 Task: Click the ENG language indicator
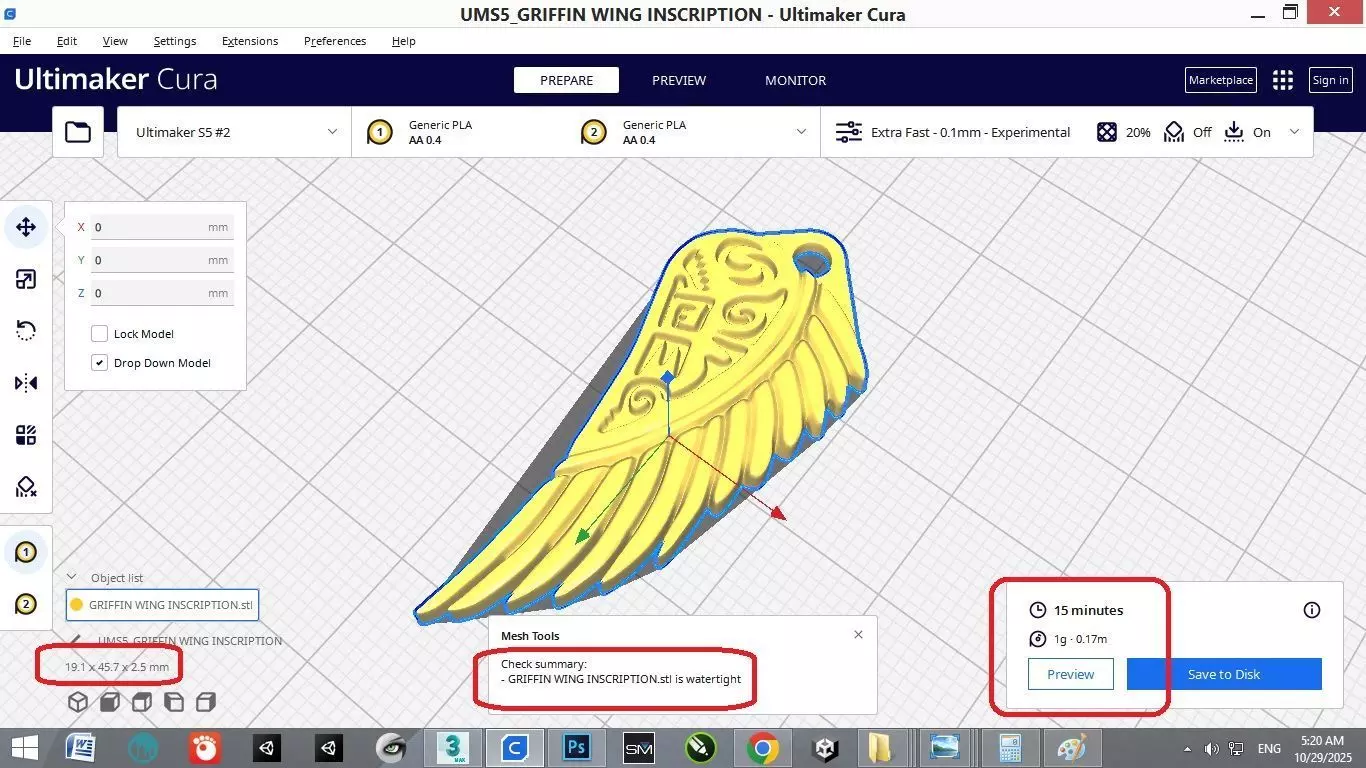(1269, 748)
